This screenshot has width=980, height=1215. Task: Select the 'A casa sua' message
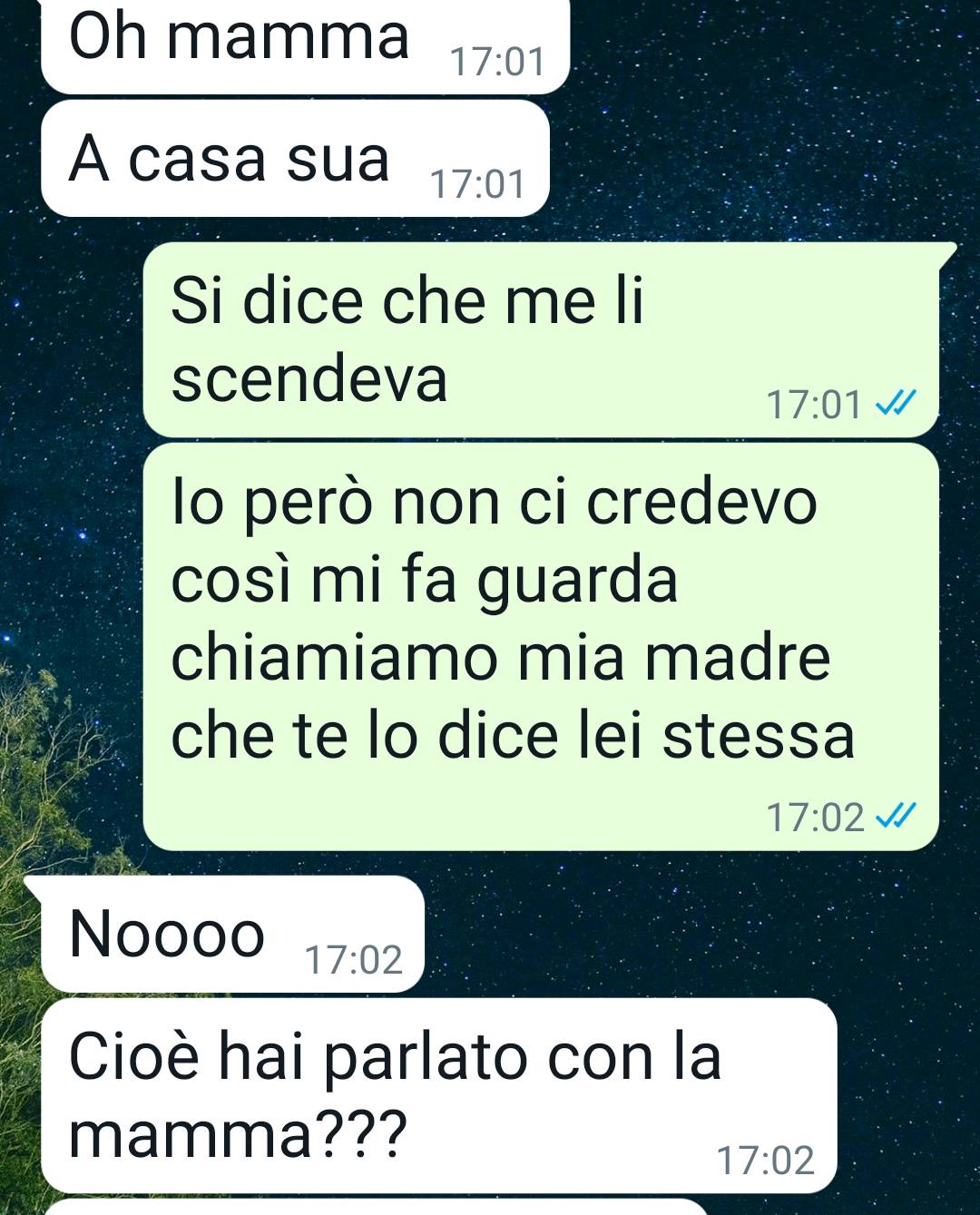point(296,159)
